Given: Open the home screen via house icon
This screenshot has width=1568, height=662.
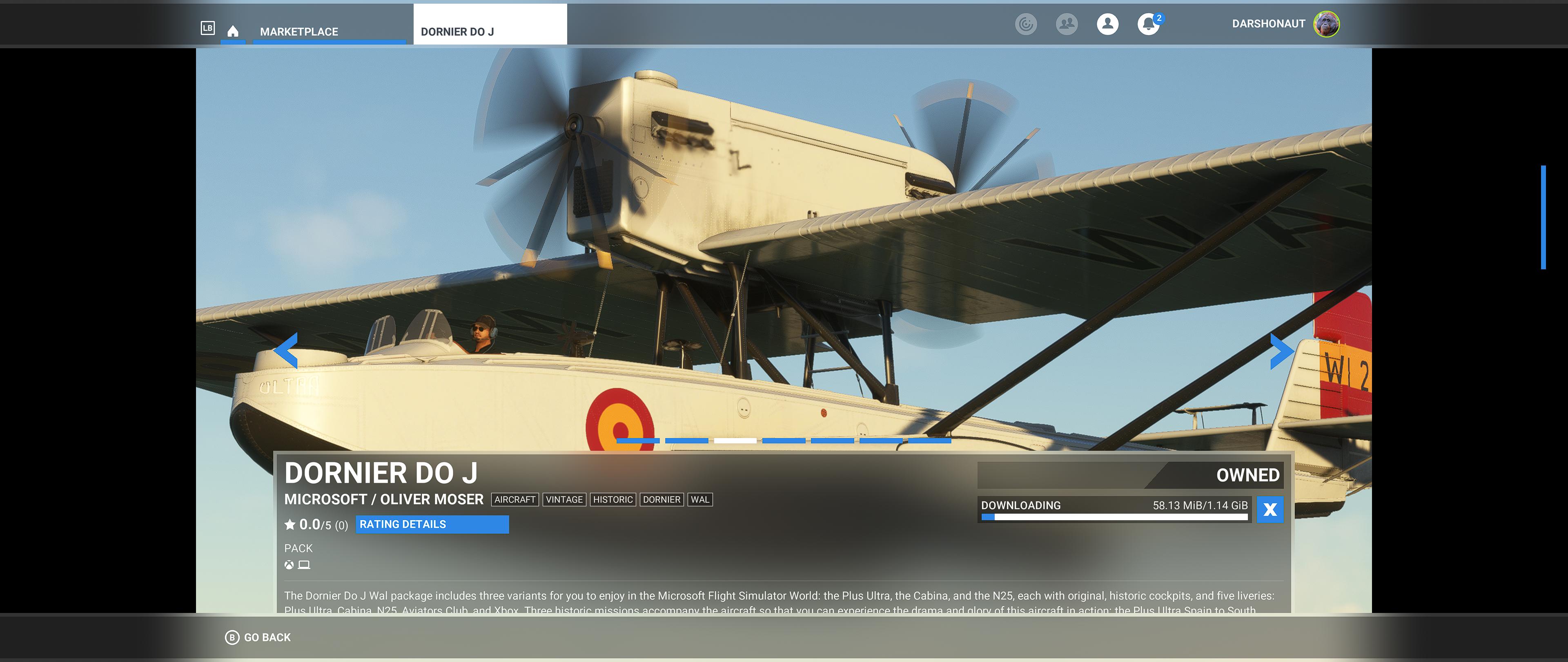Looking at the screenshot, I should pyautogui.click(x=232, y=31).
